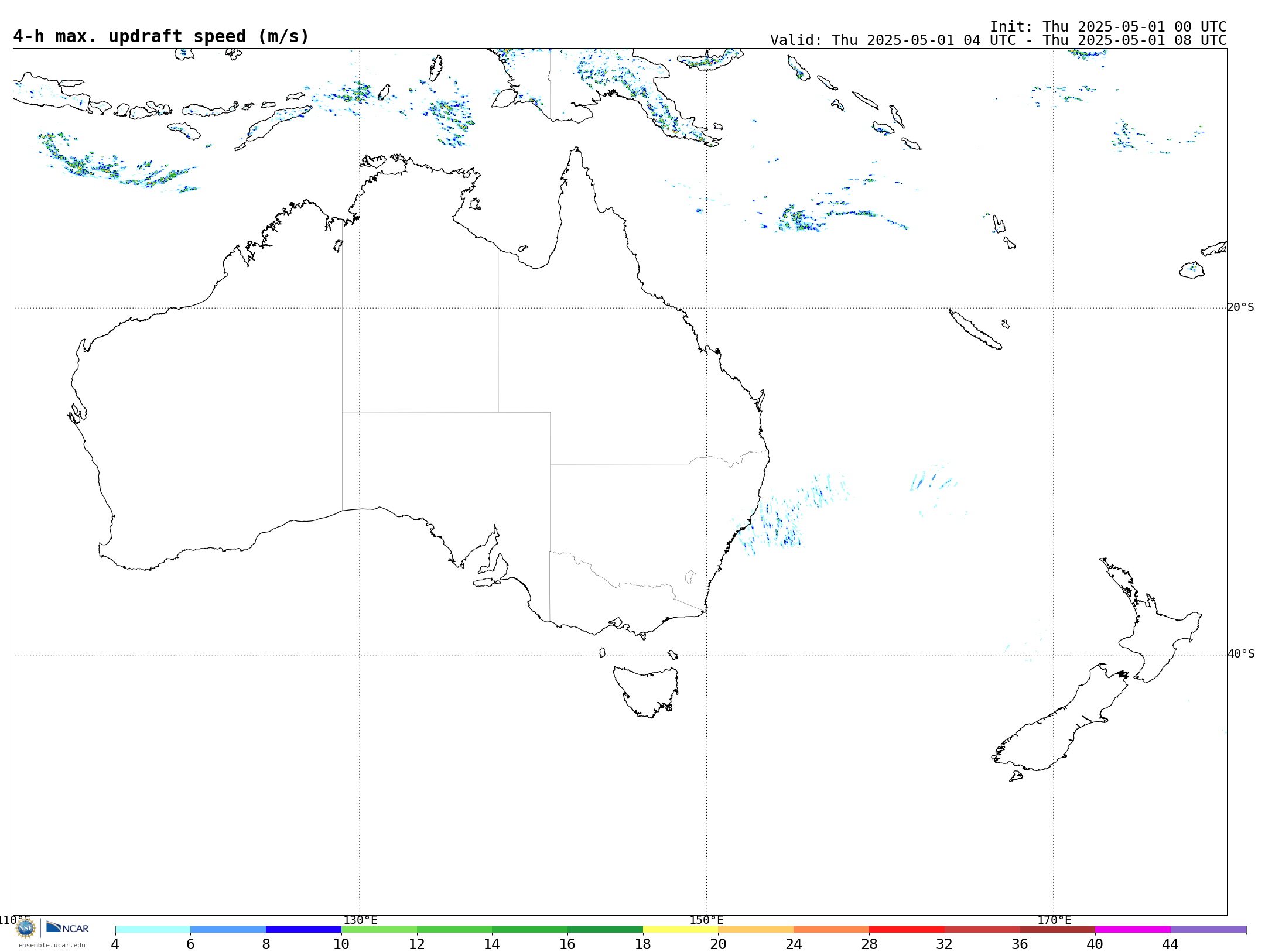The height and width of the screenshot is (952, 1265).
Task: Click Tasmania on the map
Action: (646, 691)
